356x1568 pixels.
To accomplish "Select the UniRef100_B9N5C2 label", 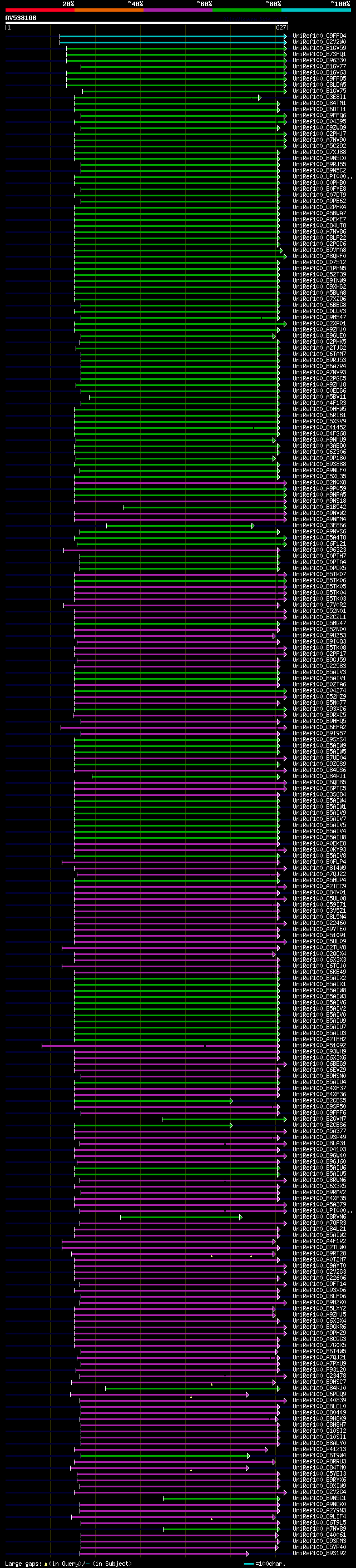I will tap(319, 170).
